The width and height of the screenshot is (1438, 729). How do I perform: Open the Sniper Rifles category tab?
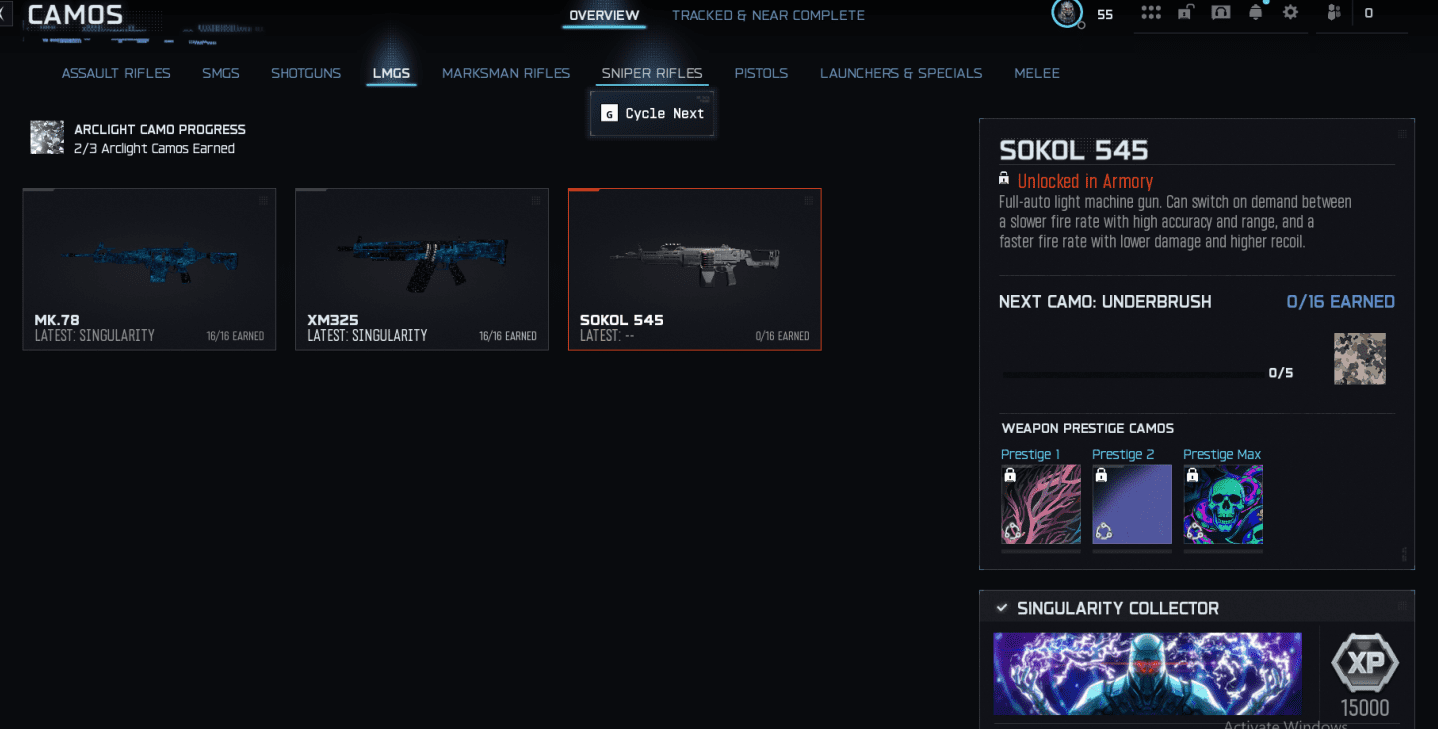pyautogui.click(x=652, y=73)
